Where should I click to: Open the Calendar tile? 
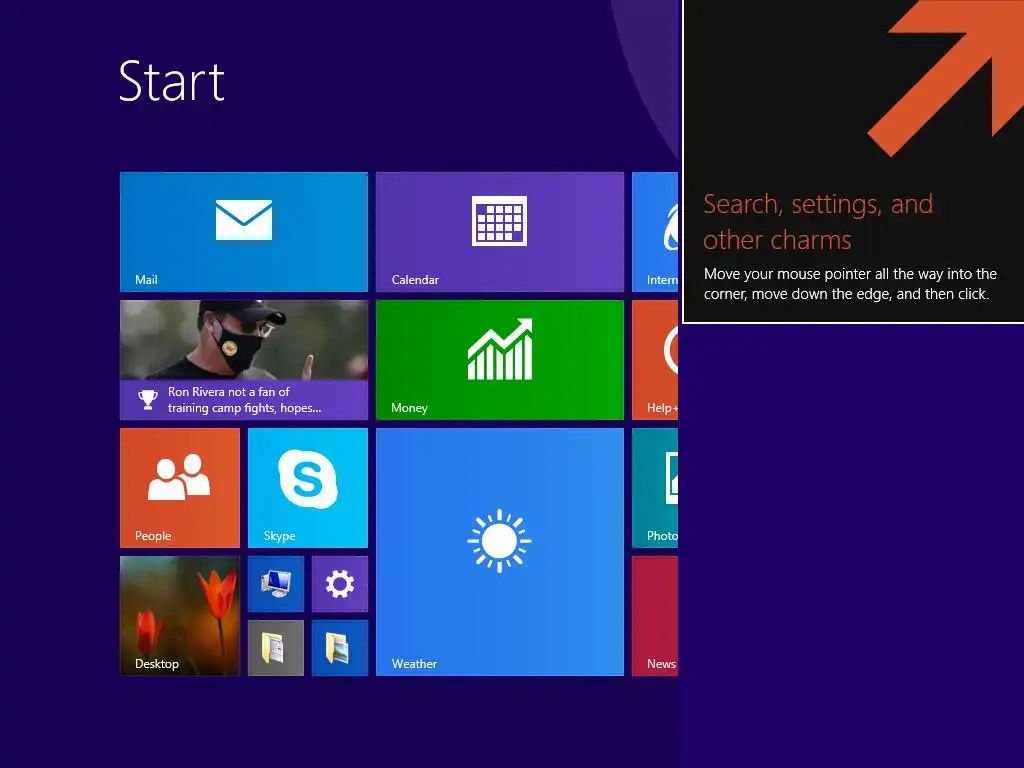click(x=500, y=232)
